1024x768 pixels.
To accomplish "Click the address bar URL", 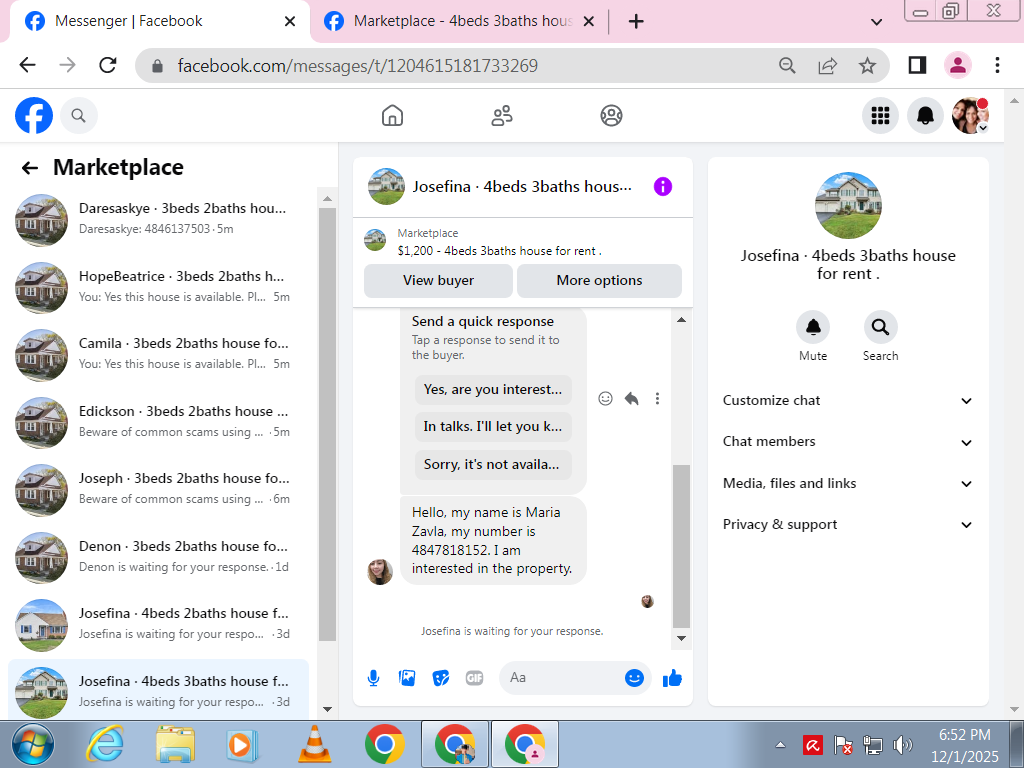I will [x=357, y=66].
